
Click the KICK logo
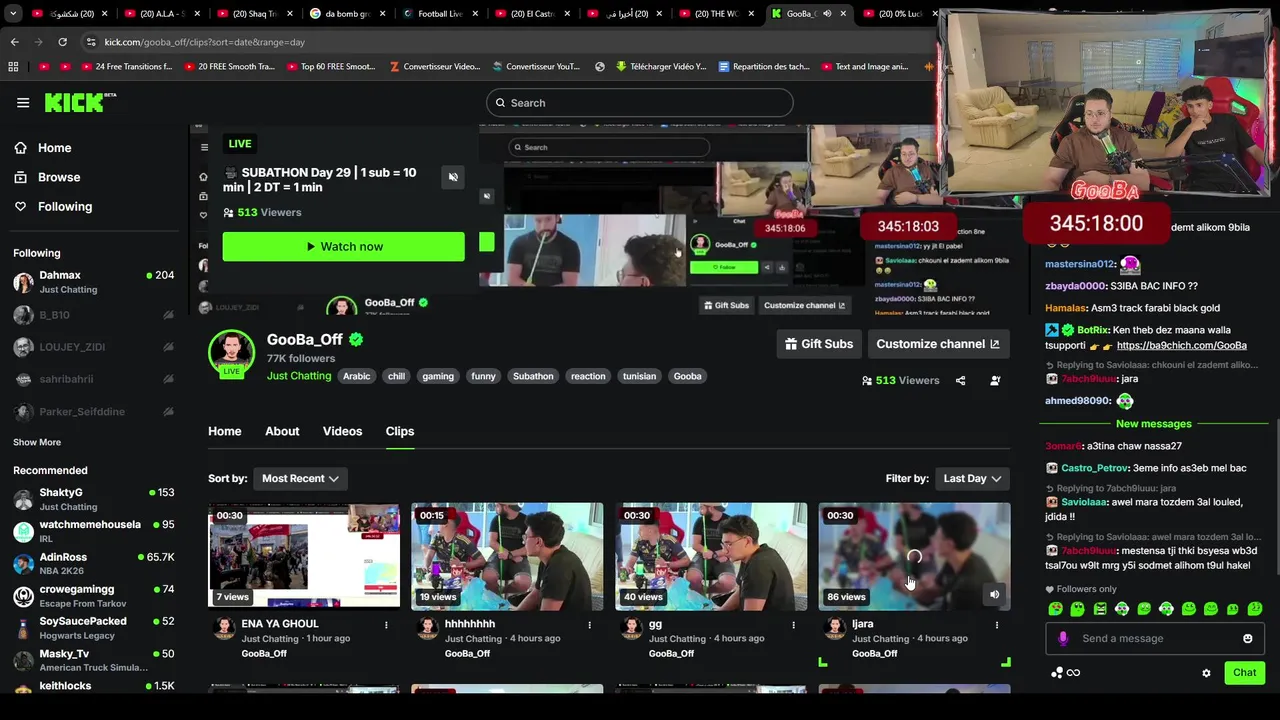80,102
